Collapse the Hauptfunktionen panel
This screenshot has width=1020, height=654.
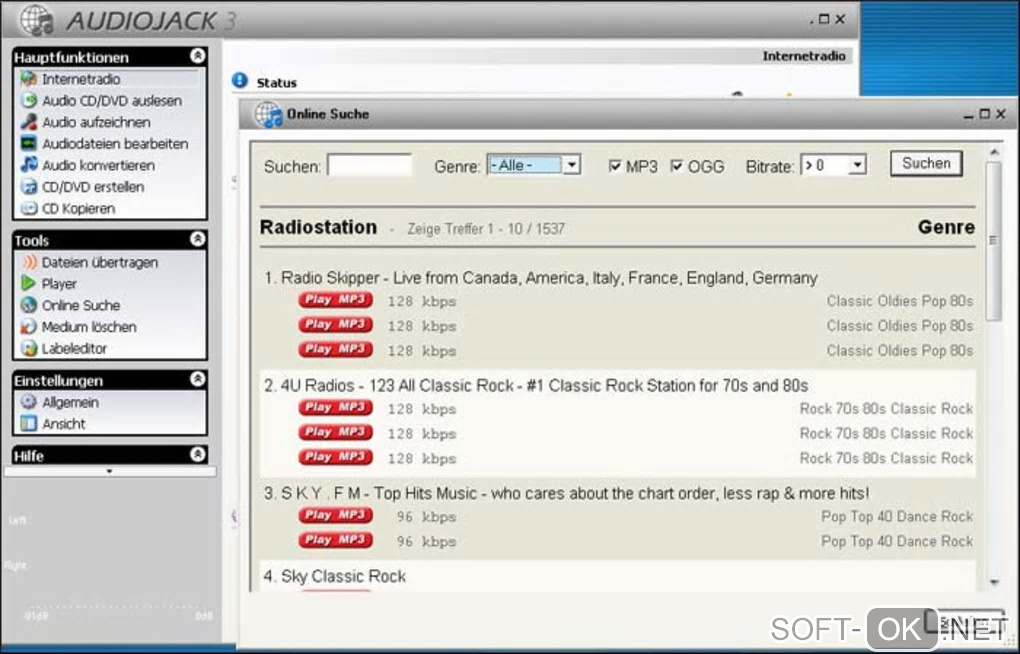pyautogui.click(x=198, y=56)
